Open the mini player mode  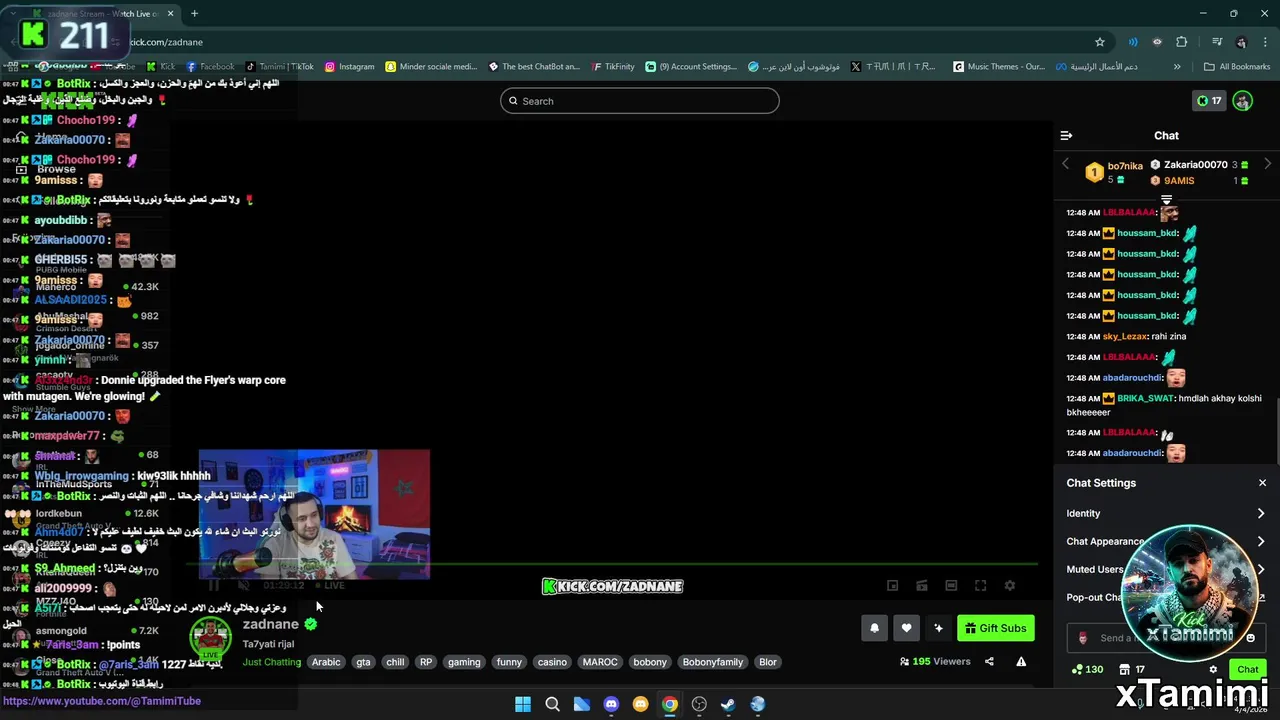click(x=892, y=586)
